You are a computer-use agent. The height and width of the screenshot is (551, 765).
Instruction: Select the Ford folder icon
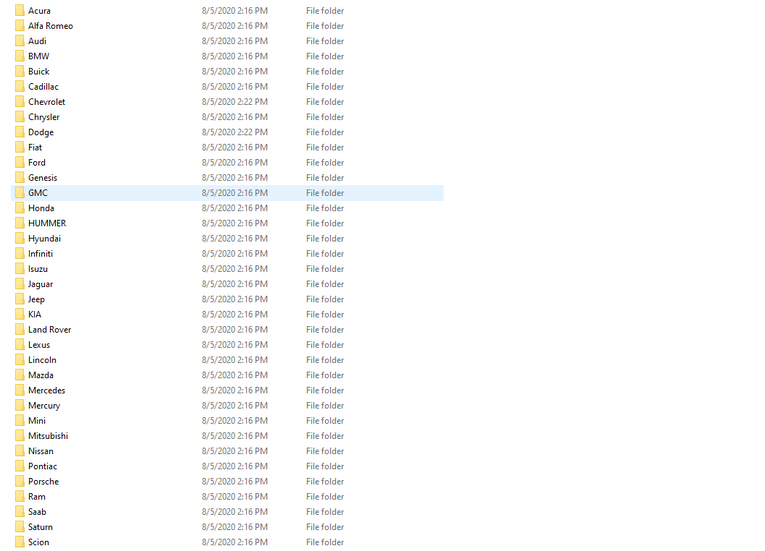point(20,162)
